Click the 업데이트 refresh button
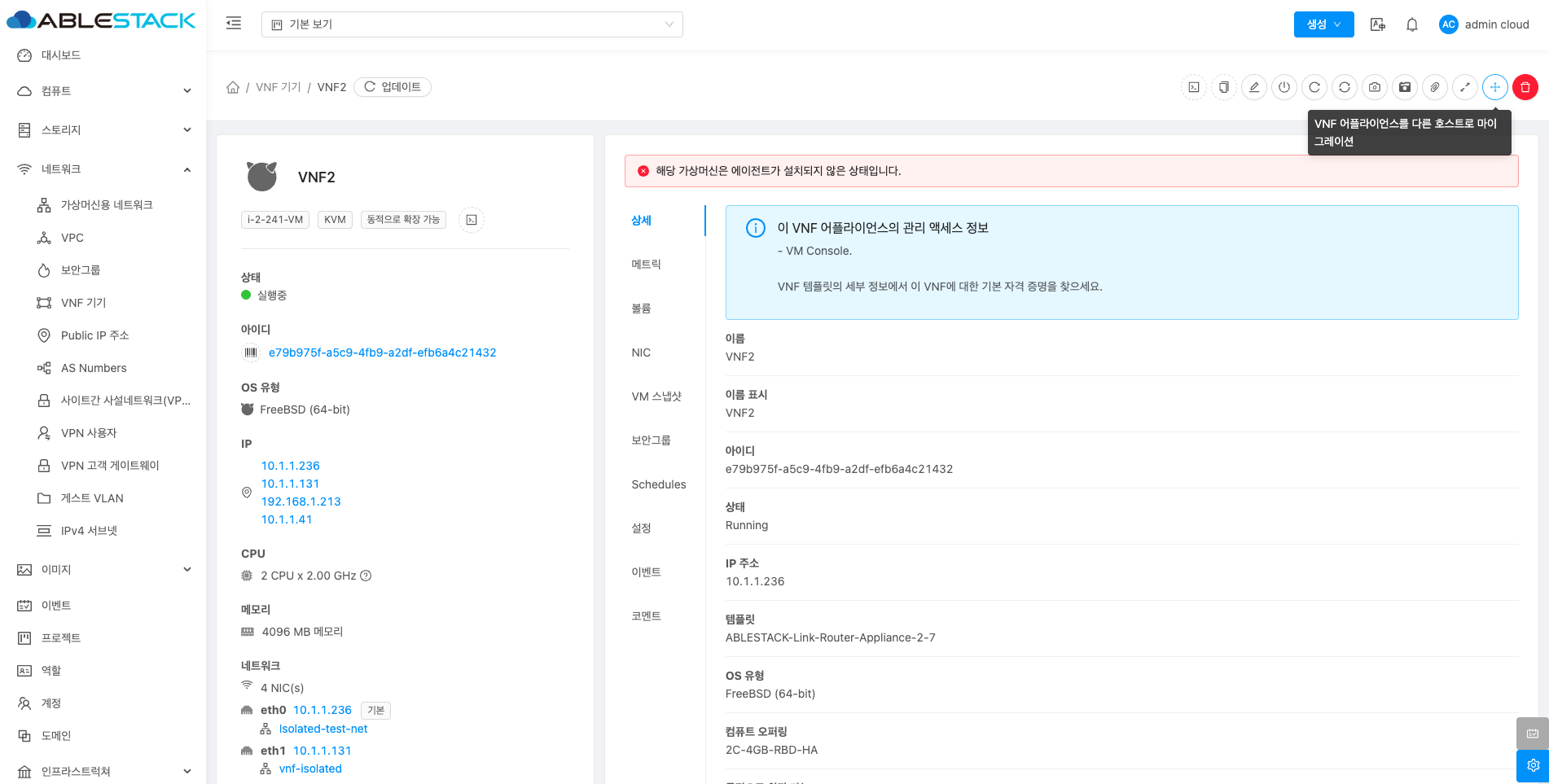Viewport: 1549px width, 784px height. pos(393,87)
